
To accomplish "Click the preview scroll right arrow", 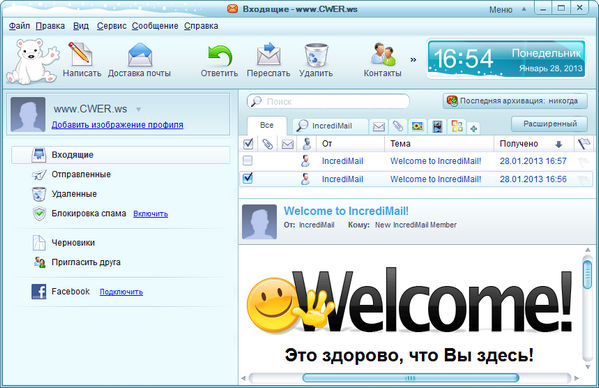I will coord(576,378).
